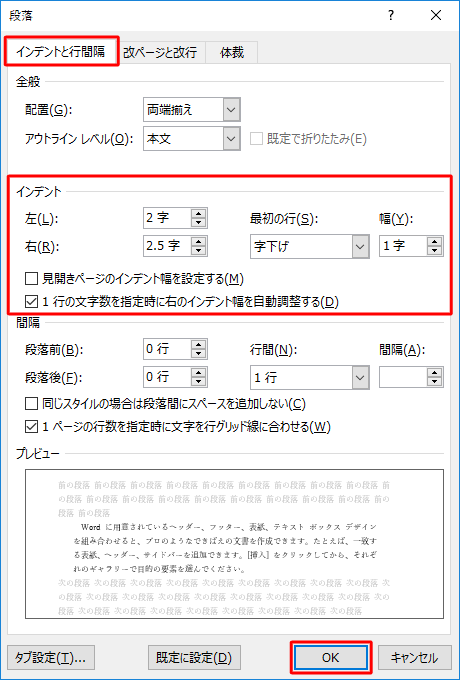Click the paragraph preview box
The image size is (460, 680).
click(x=234, y=544)
